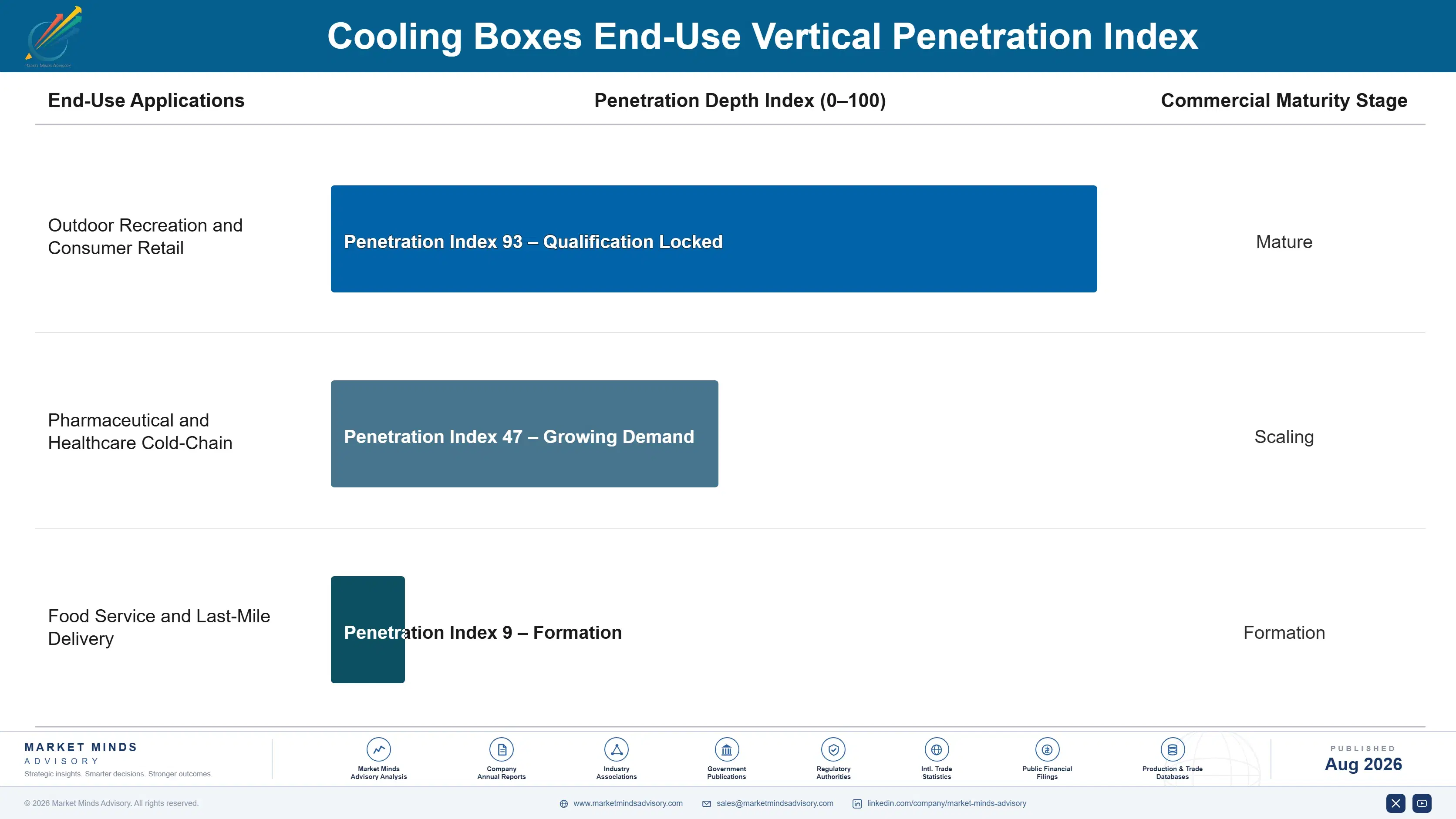Image resolution: width=1456 pixels, height=819 pixels.
Task: Open www.marketmindsadvisory.com link
Action: [x=628, y=803]
